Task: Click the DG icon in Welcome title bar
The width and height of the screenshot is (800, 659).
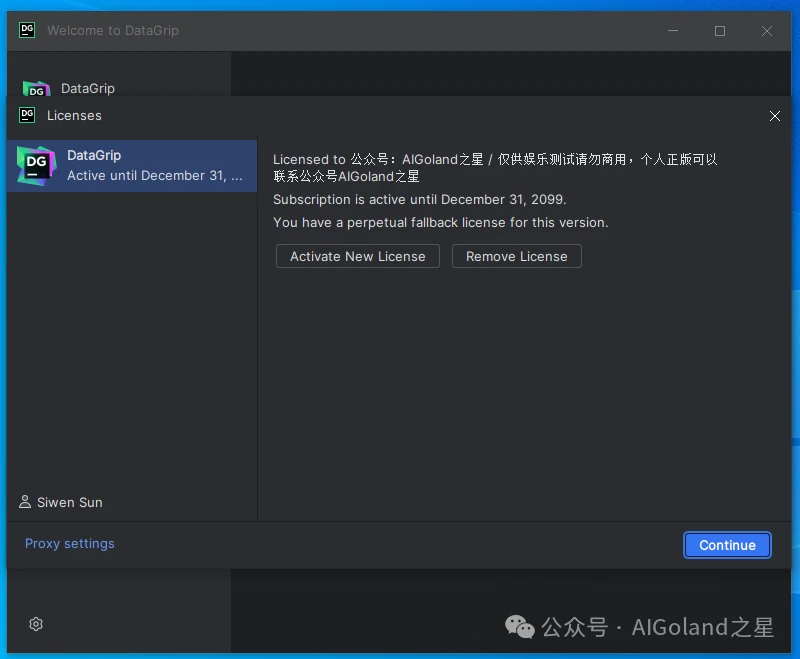Action: tap(27, 30)
